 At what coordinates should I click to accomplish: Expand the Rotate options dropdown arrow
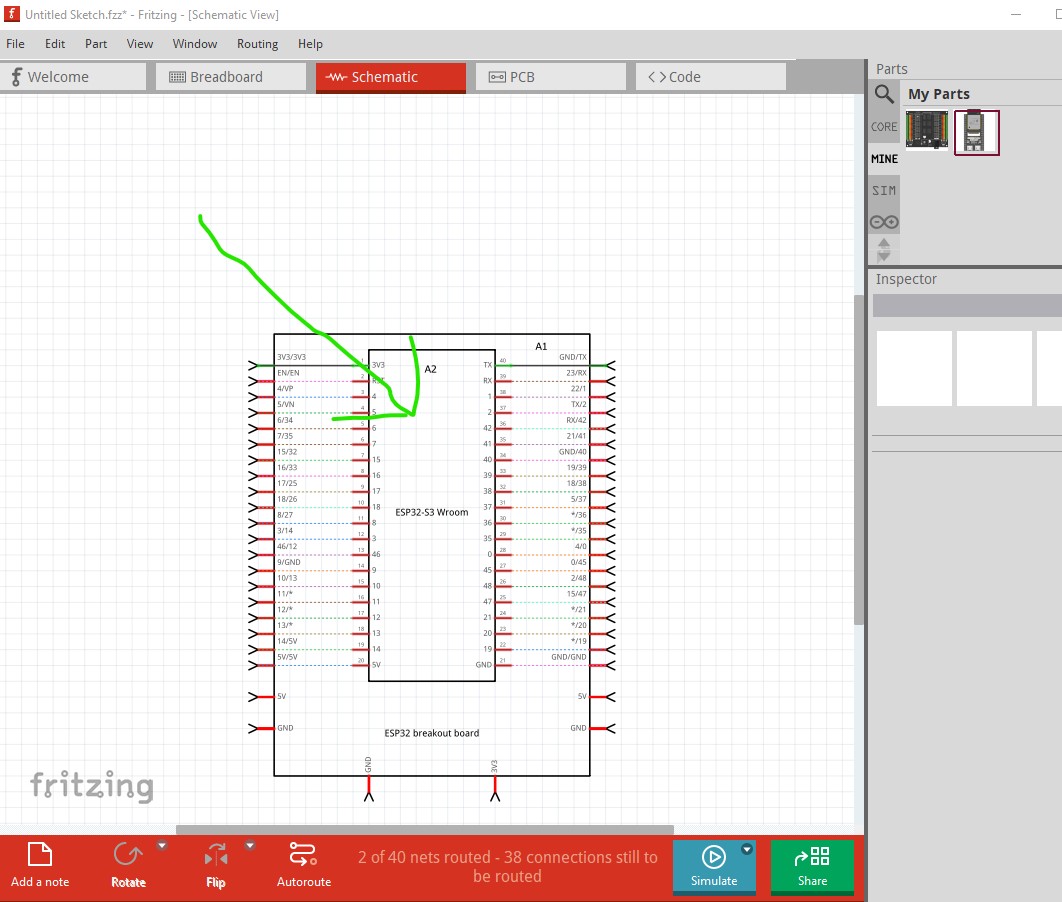coord(162,845)
